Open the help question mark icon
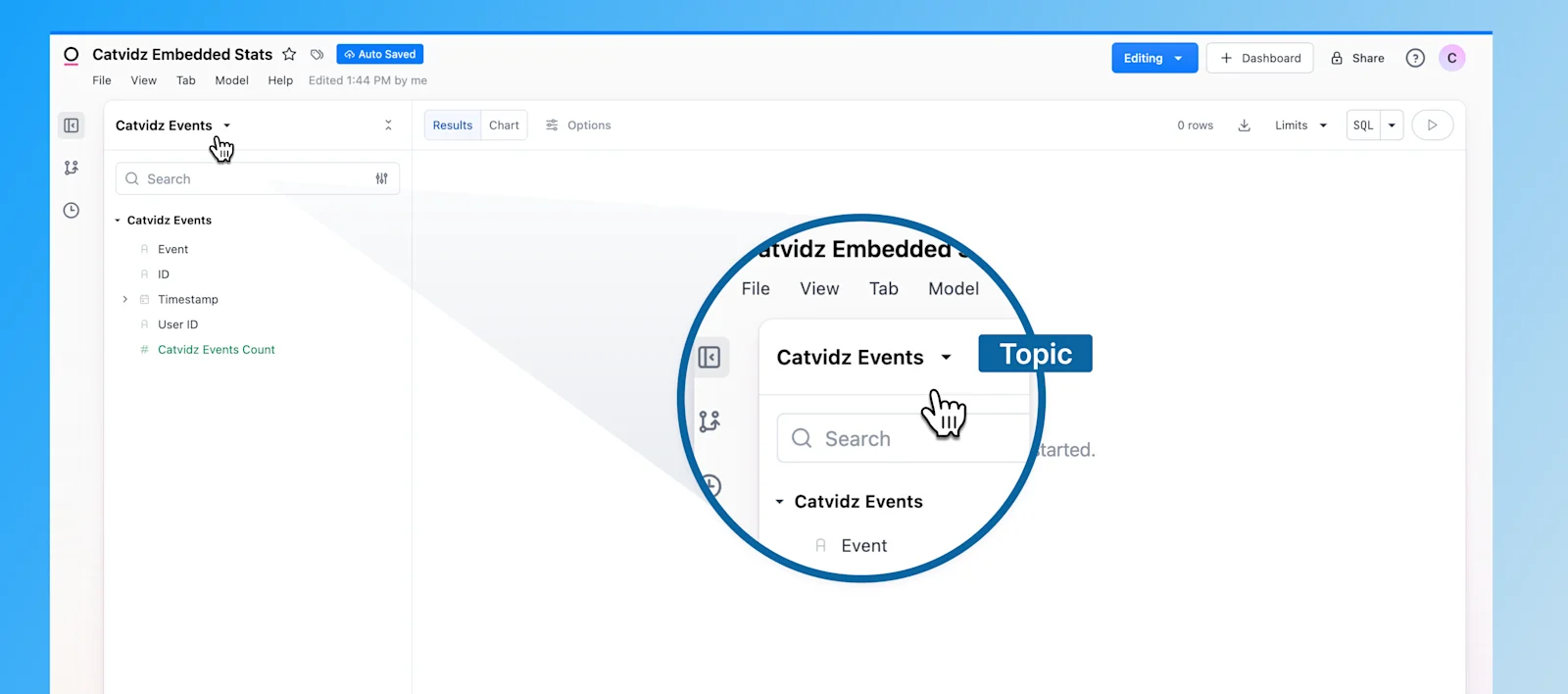 pyautogui.click(x=1415, y=58)
